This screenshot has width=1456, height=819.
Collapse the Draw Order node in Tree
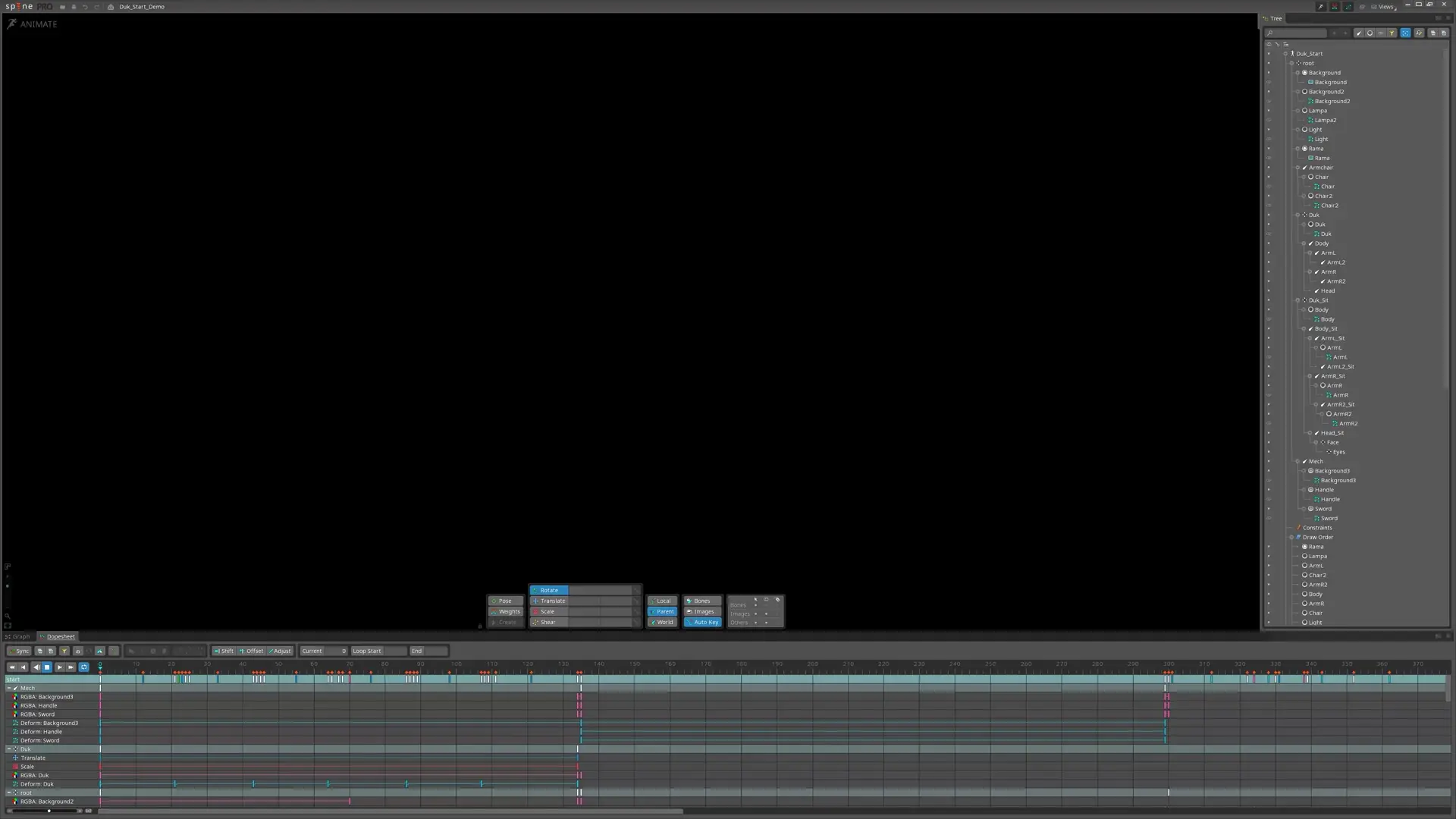click(x=1291, y=537)
